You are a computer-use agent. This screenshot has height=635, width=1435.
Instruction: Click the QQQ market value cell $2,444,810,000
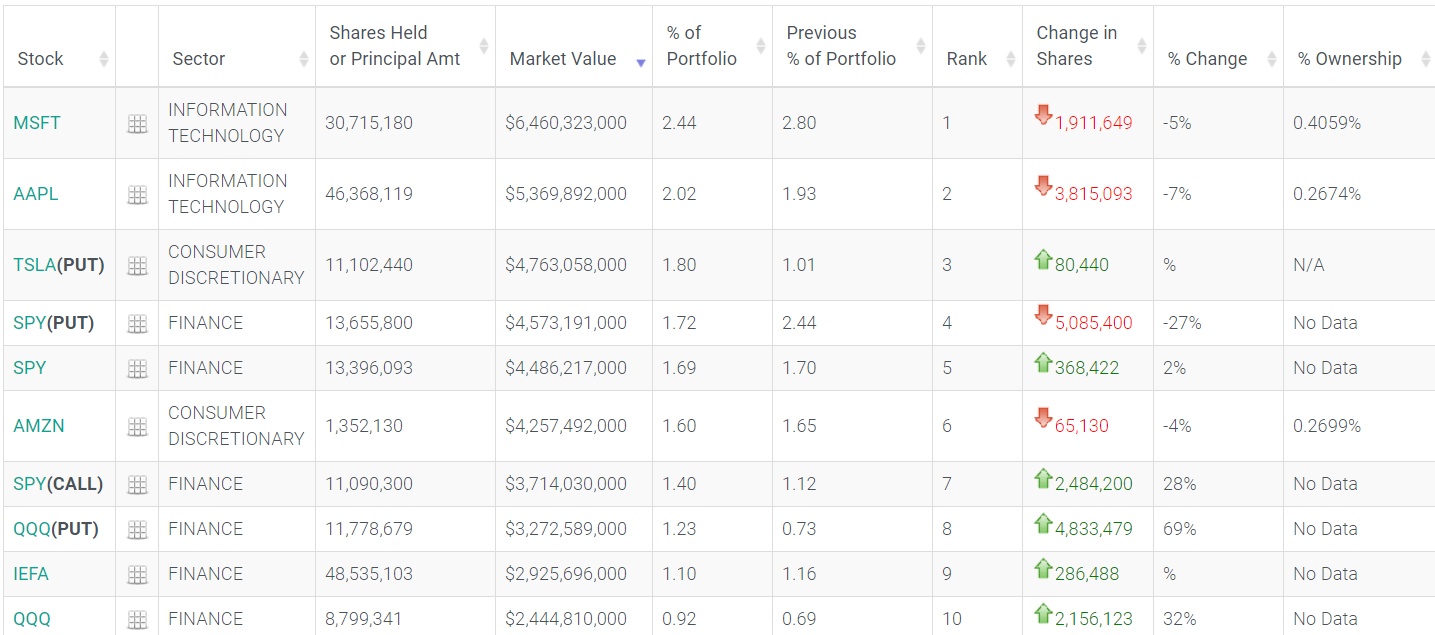click(x=566, y=619)
